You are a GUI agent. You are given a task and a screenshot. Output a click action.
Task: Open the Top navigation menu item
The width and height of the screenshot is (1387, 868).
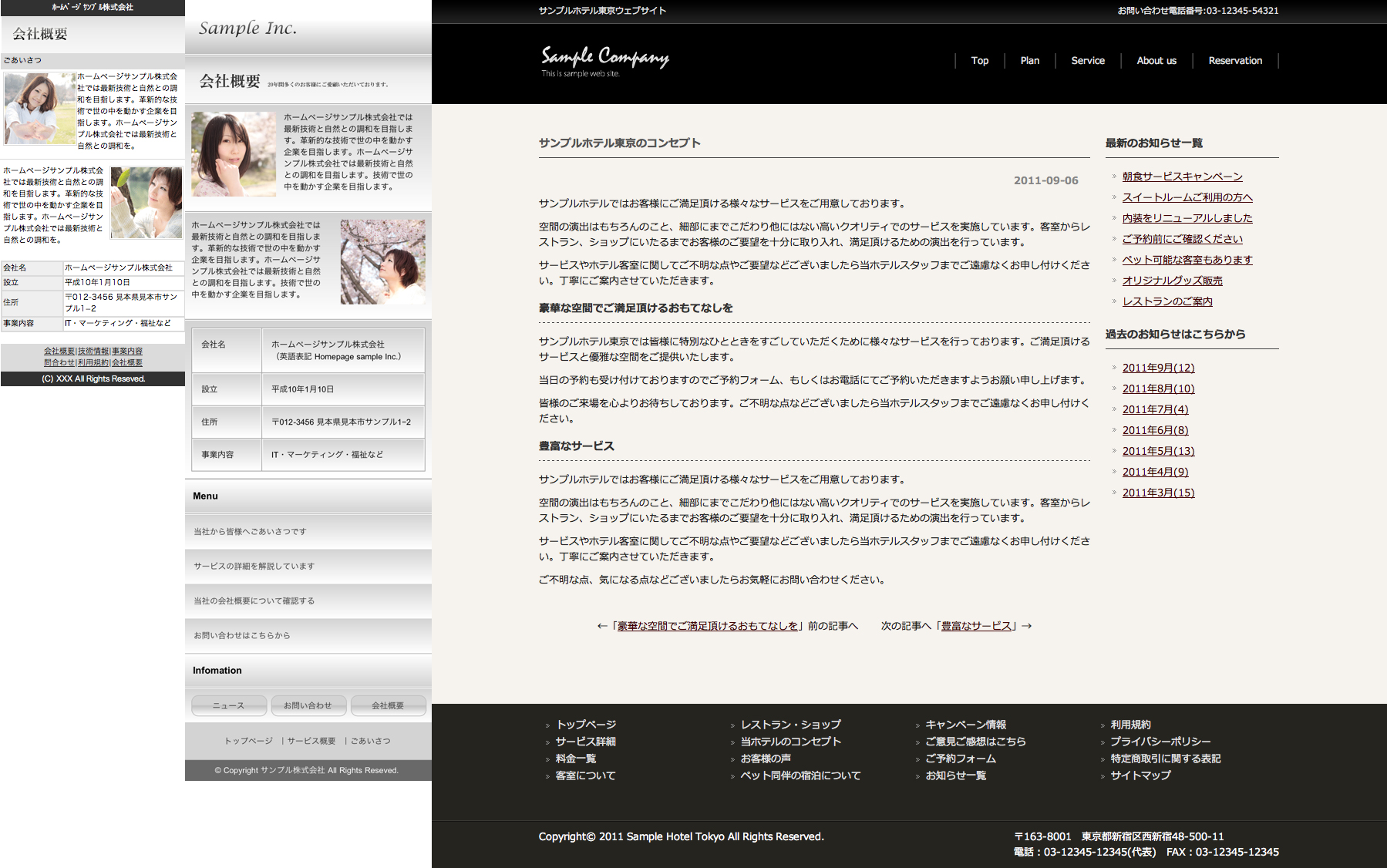979,61
